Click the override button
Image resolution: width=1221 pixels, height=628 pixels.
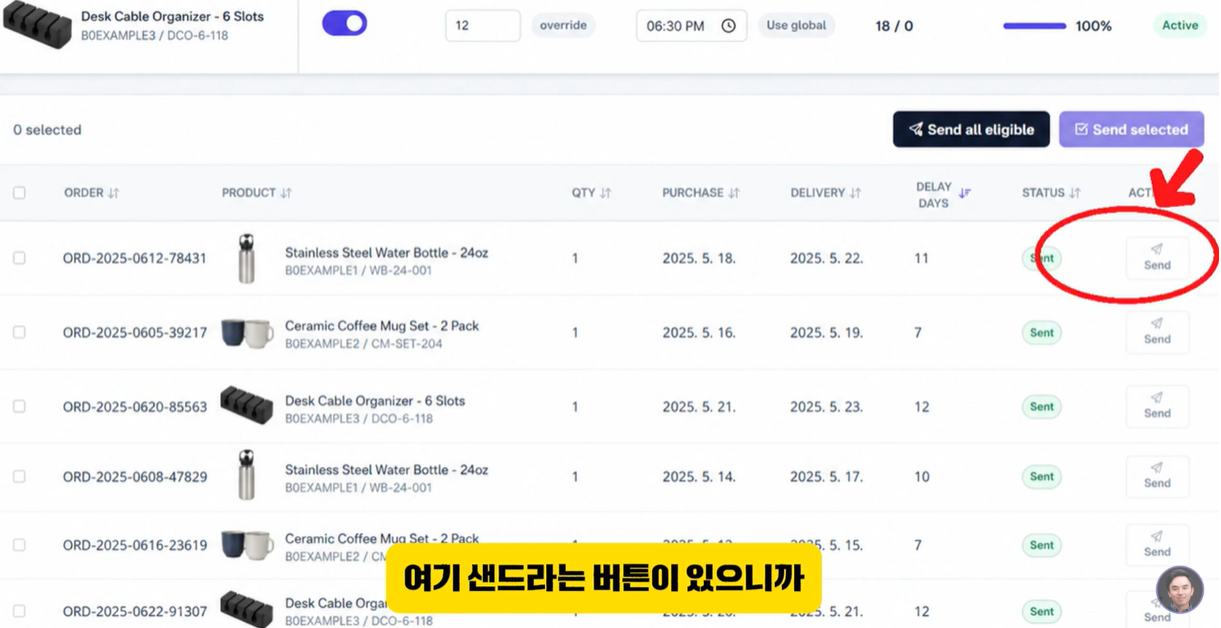coord(563,25)
